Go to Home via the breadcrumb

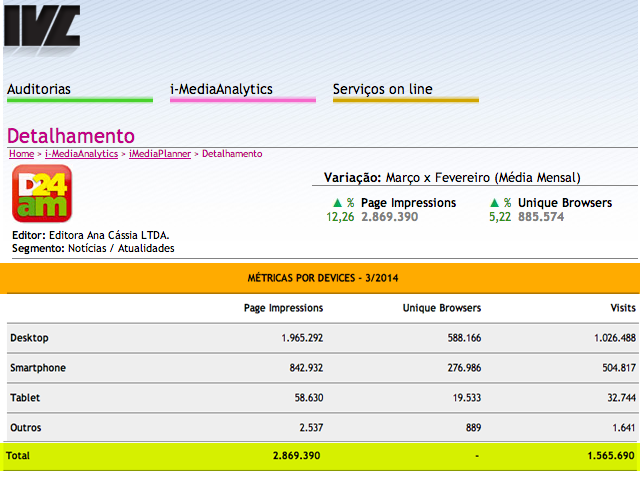coord(21,154)
